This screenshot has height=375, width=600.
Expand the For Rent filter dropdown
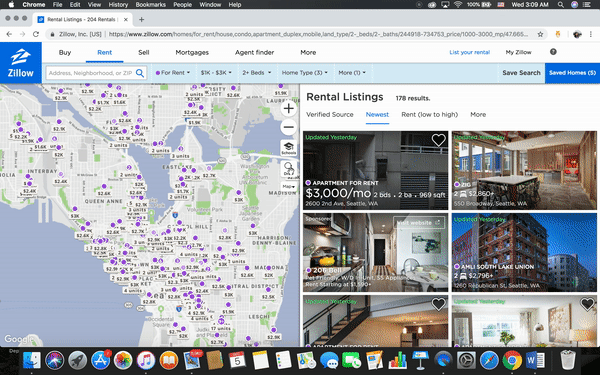coord(173,73)
